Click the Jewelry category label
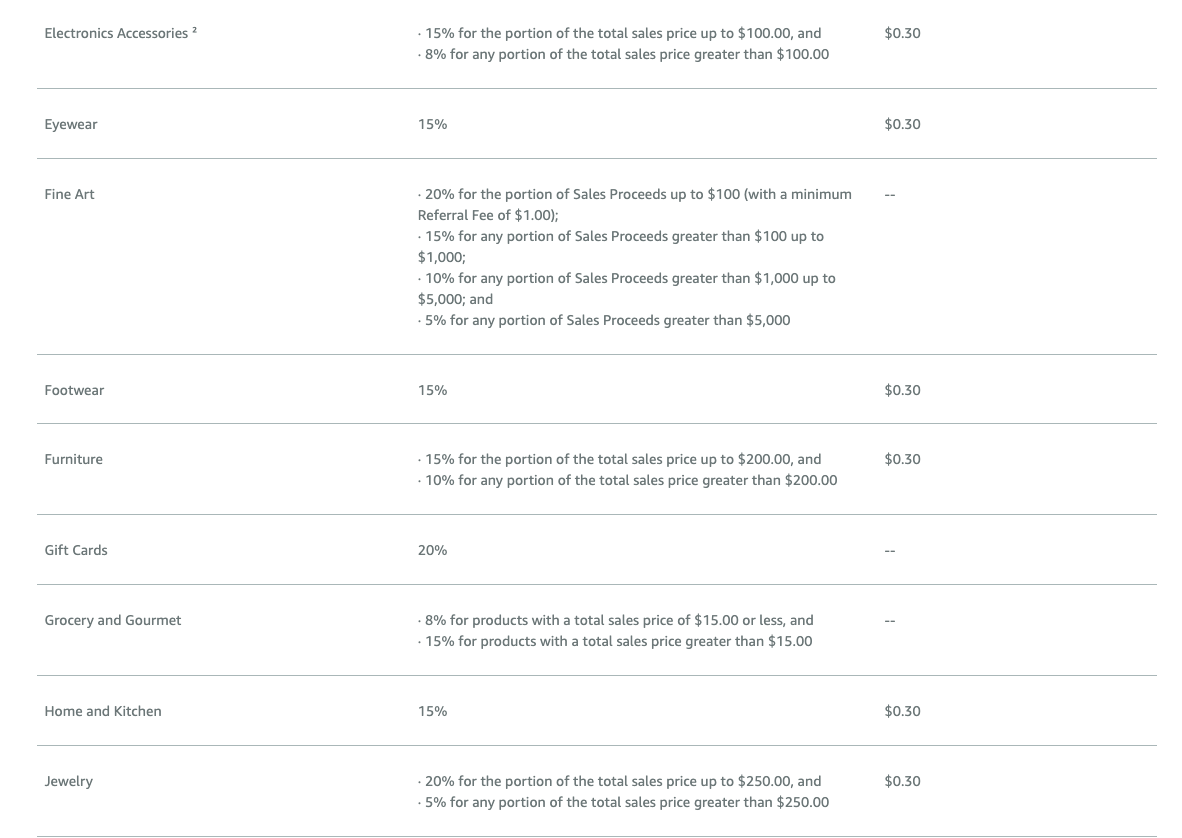The height and width of the screenshot is (838, 1182). pos(69,781)
